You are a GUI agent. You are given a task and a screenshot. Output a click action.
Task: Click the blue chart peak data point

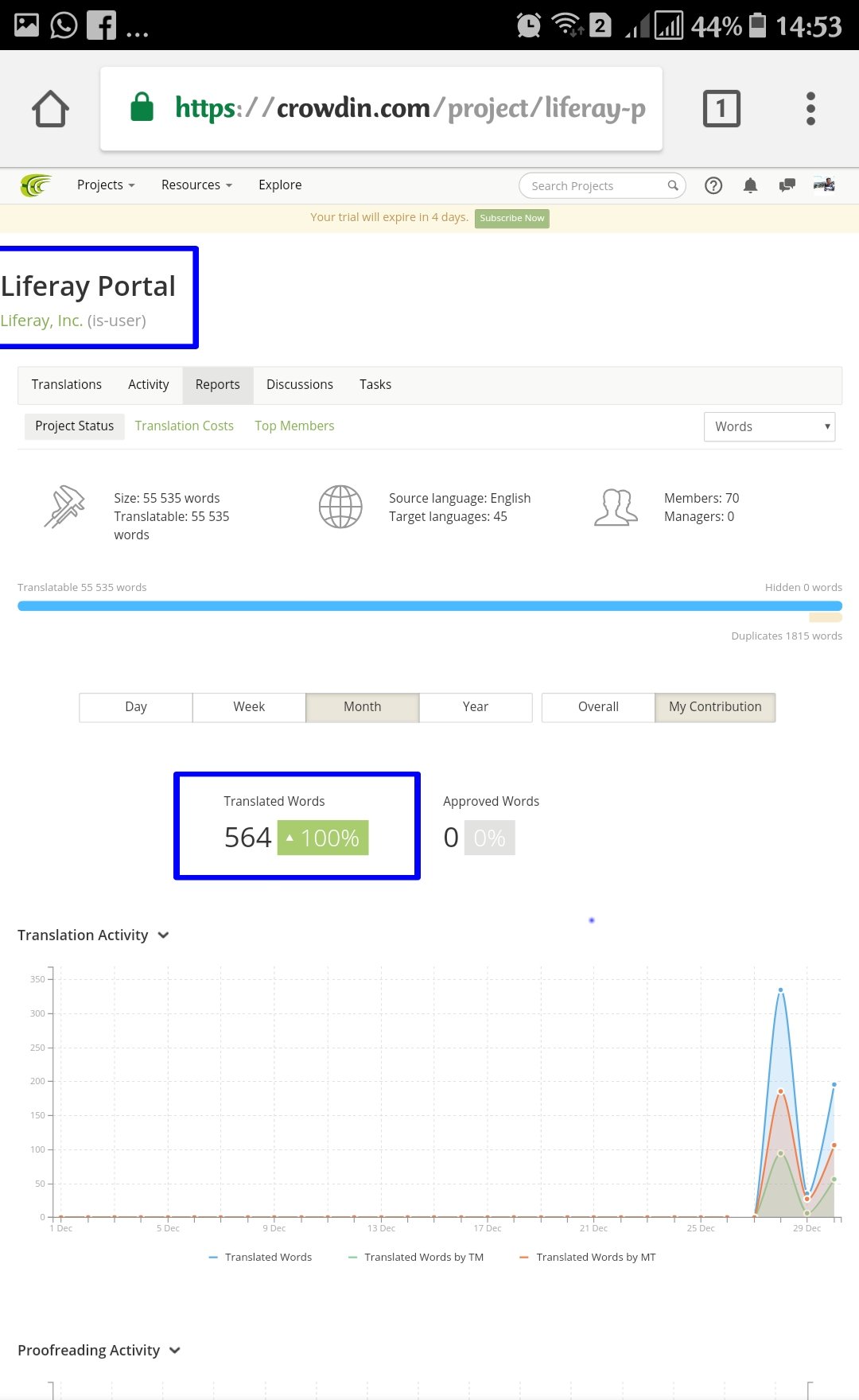(780, 990)
